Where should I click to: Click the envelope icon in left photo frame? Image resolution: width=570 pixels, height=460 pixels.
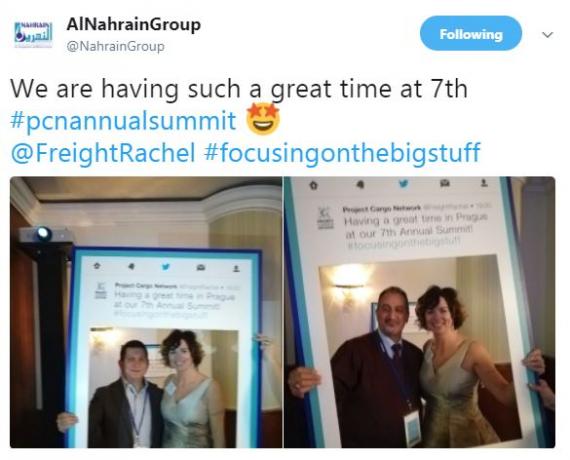tap(201, 268)
